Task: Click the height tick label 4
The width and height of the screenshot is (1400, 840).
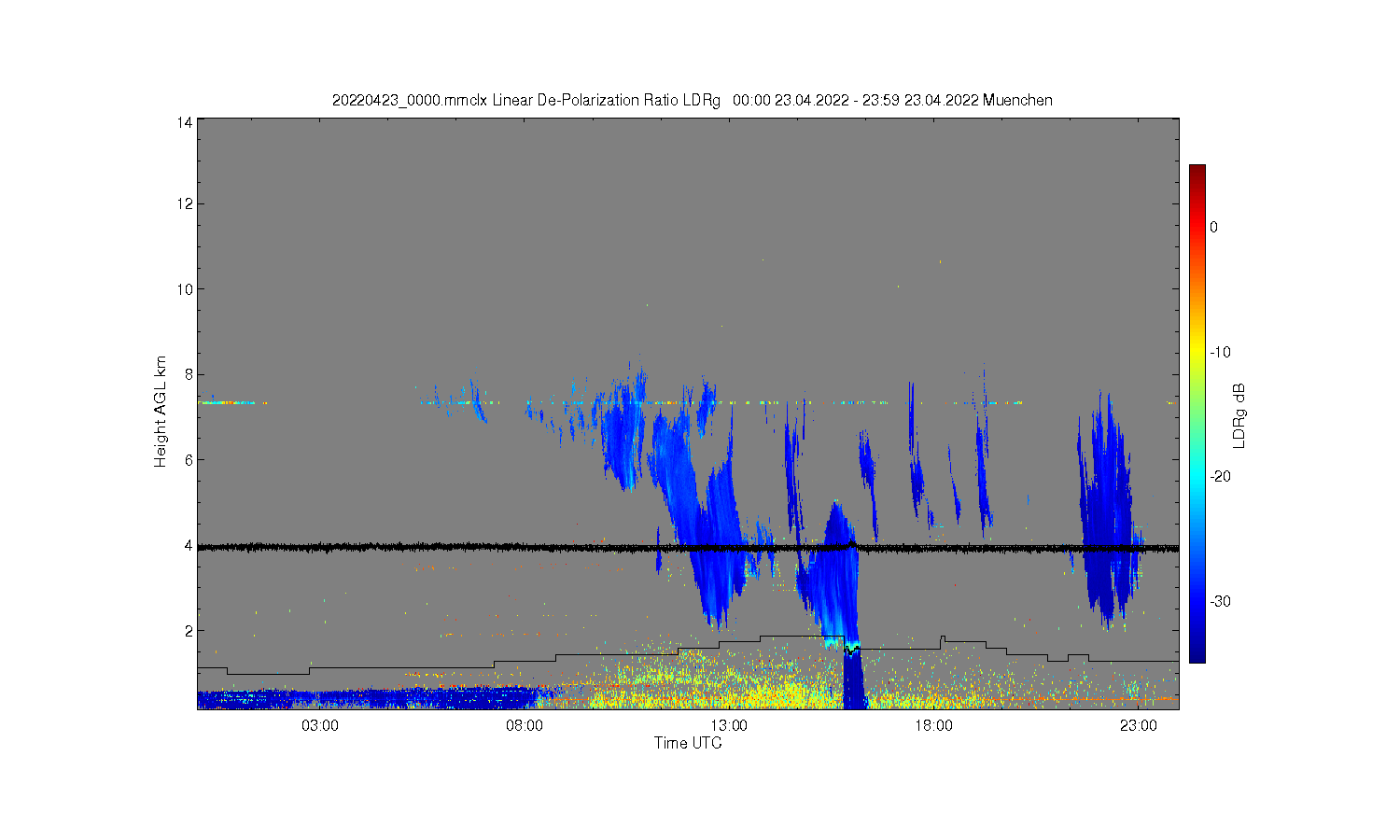Action: pyautogui.click(x=189, y=545)
